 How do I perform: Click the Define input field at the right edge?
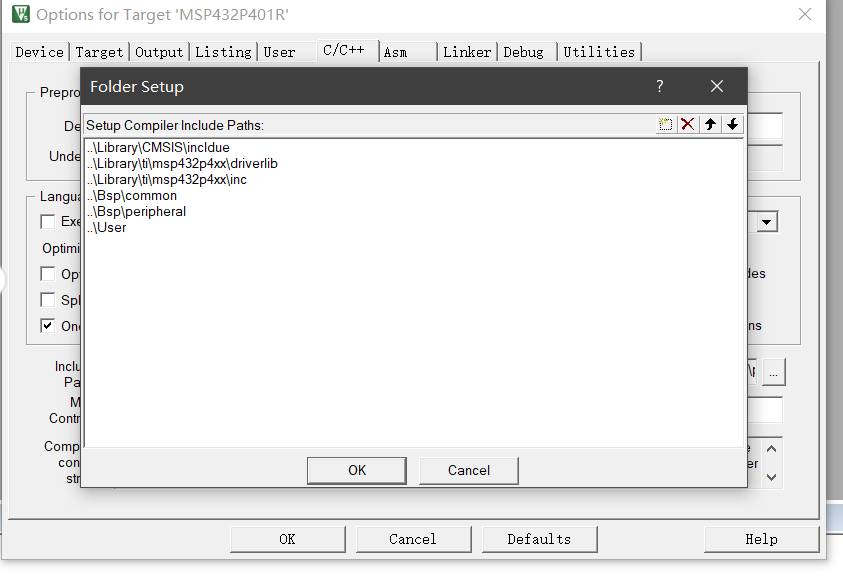click(765, 126)
